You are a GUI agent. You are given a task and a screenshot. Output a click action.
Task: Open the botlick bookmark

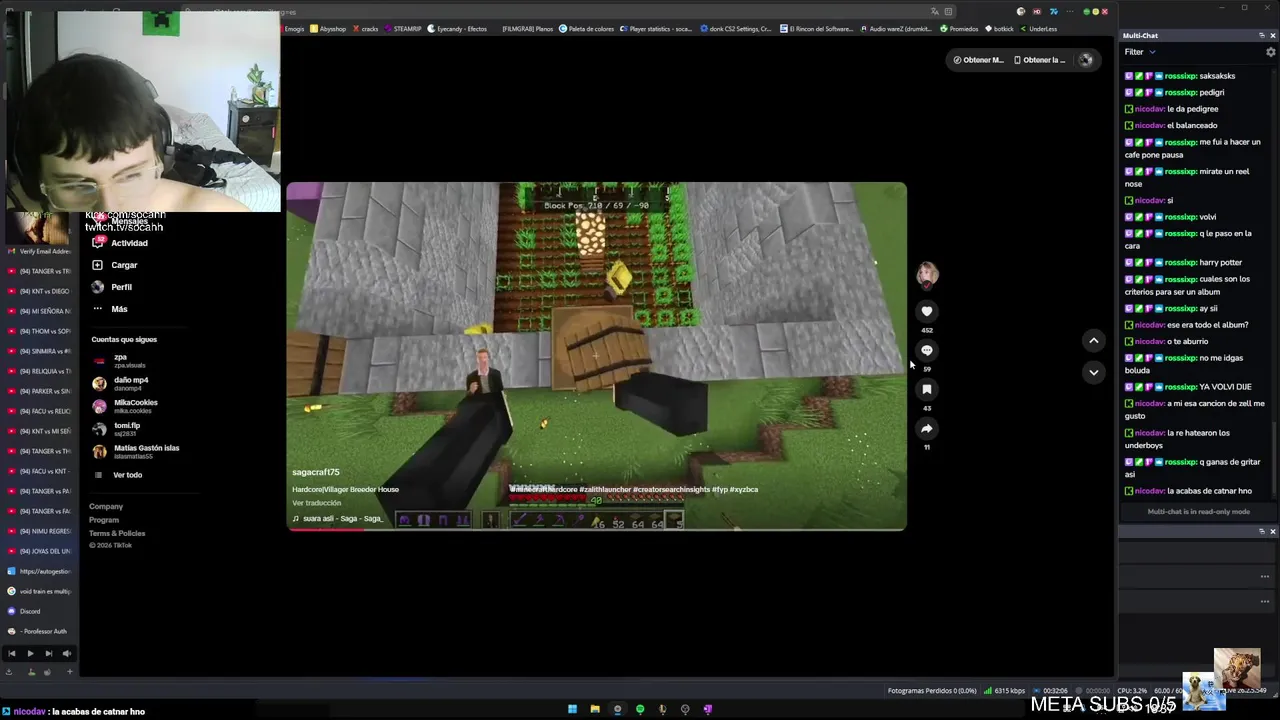point(1000,29)
